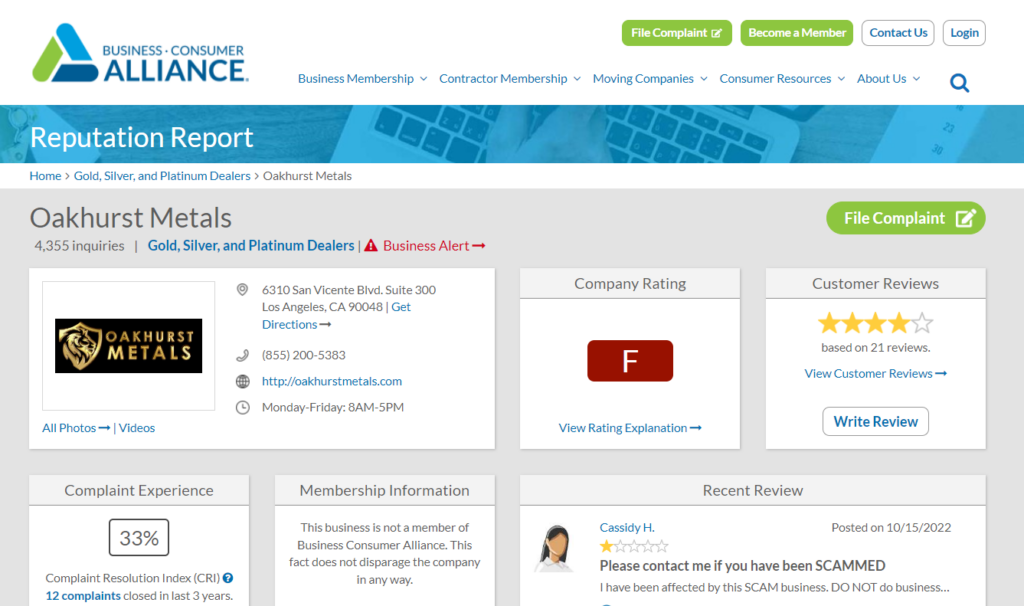Click the 33% complaint resolution index box
The image size is (1024, 606).
pyautogui.click(x=139, y=537)
